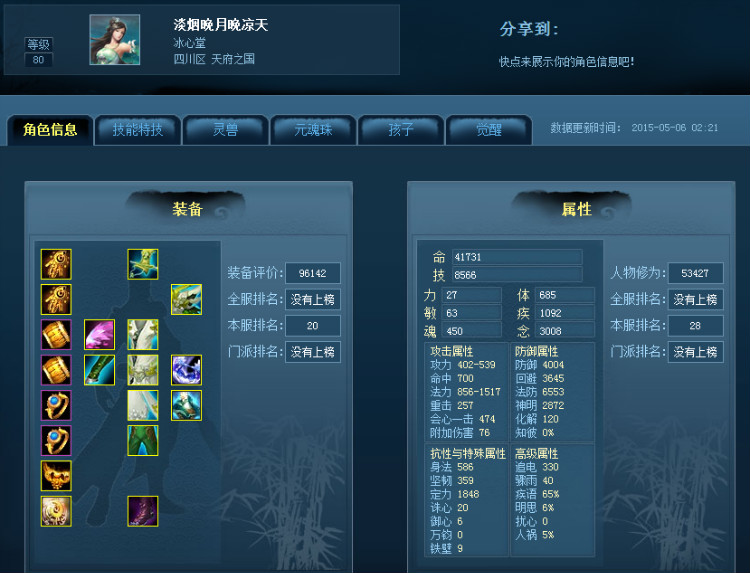Select the green boots equipment icon
The image size is (750, 573).
pos(99,370)
